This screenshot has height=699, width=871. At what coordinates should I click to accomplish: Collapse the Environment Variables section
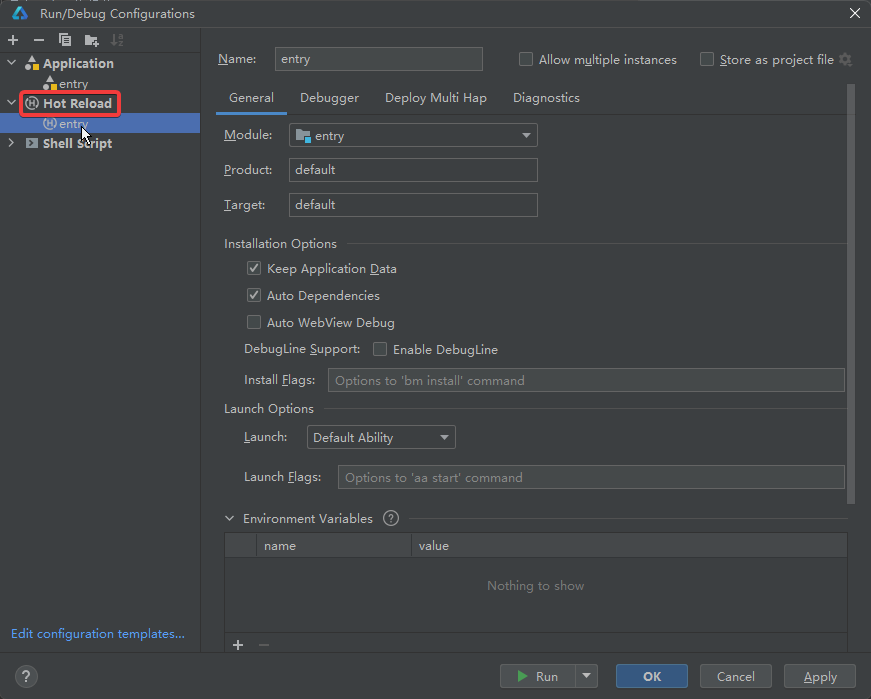(229, 518)
